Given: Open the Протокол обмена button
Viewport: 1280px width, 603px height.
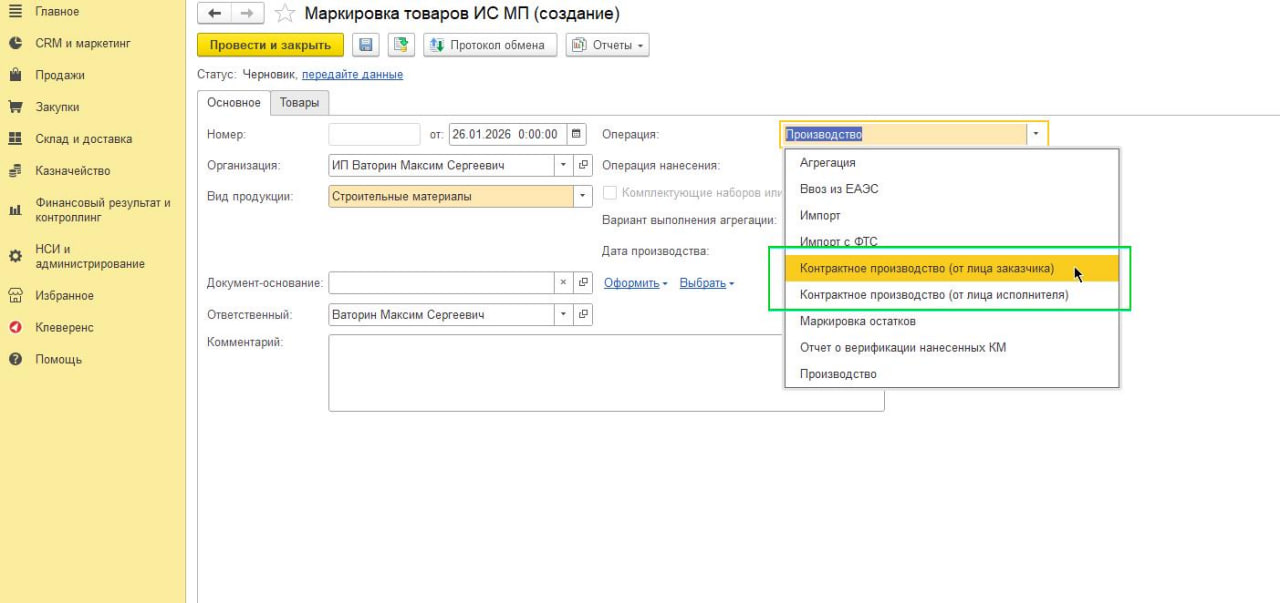Looking at the screenshot, I should tap(489, 45).
